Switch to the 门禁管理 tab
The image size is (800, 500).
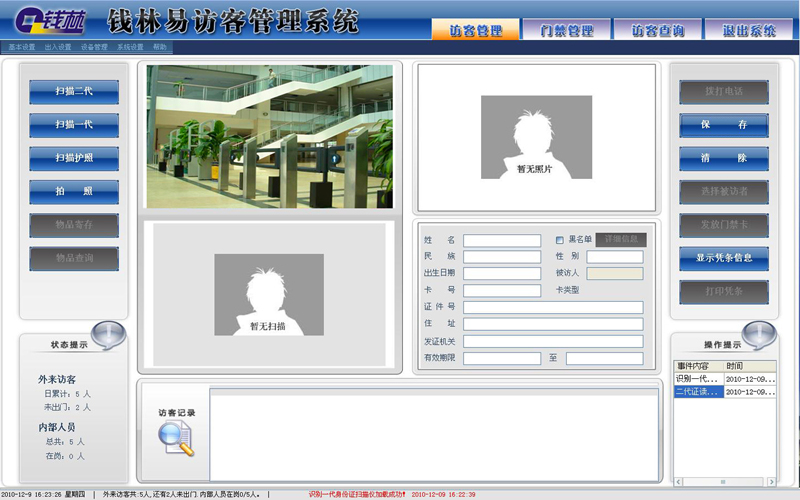click(x=567, y=30)
